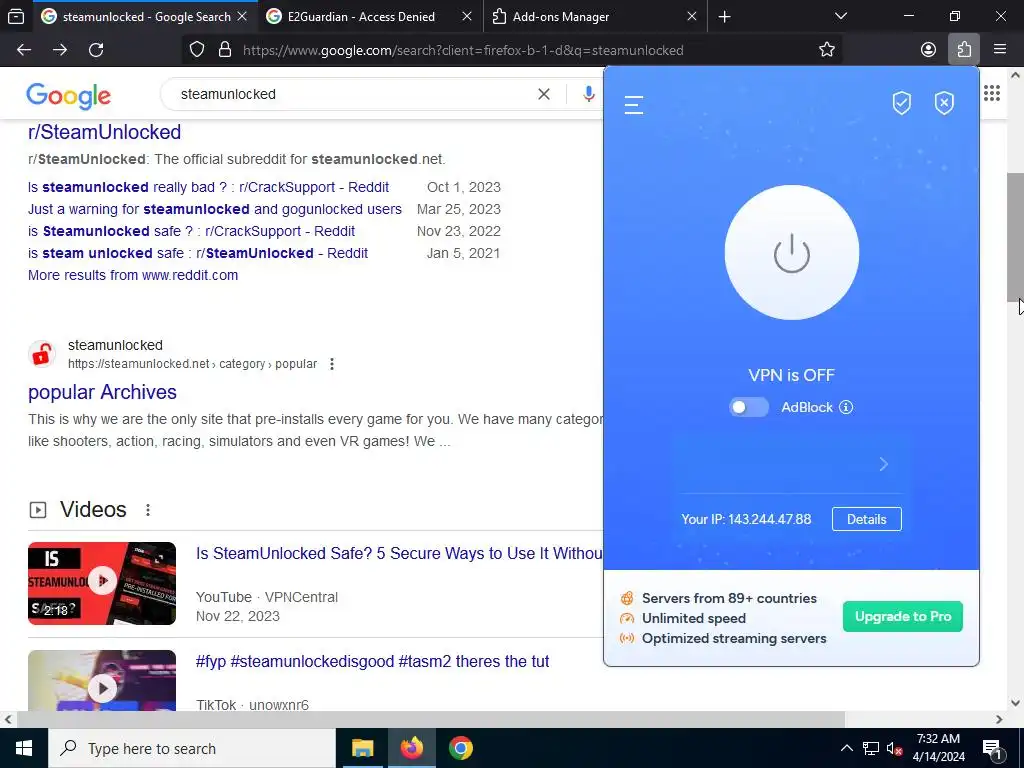This screenshot has height=768, width=1024.
Task: Click the shield X icon in VPN panel
Action: point(944,103)
